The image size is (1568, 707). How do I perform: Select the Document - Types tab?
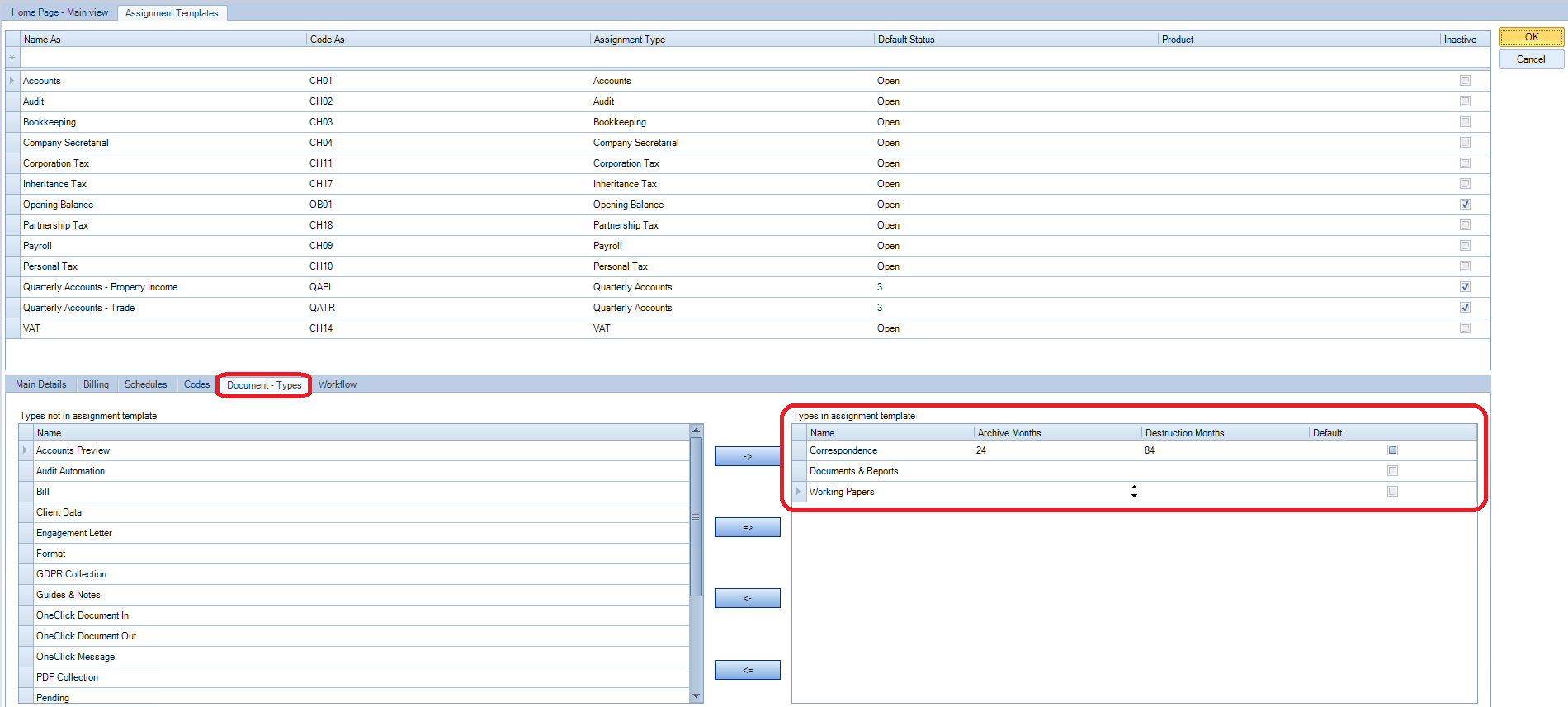[x=264, y=385]
